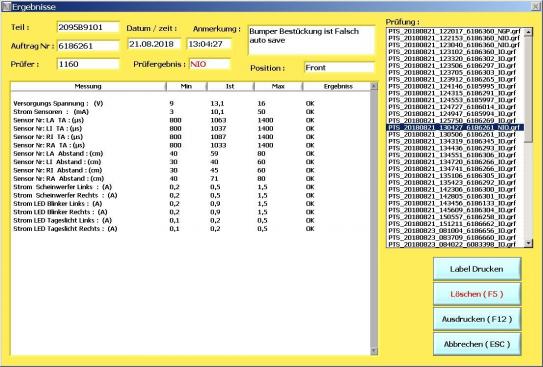
Task: Click the Ergebniss column header
Action: point(337,86)
